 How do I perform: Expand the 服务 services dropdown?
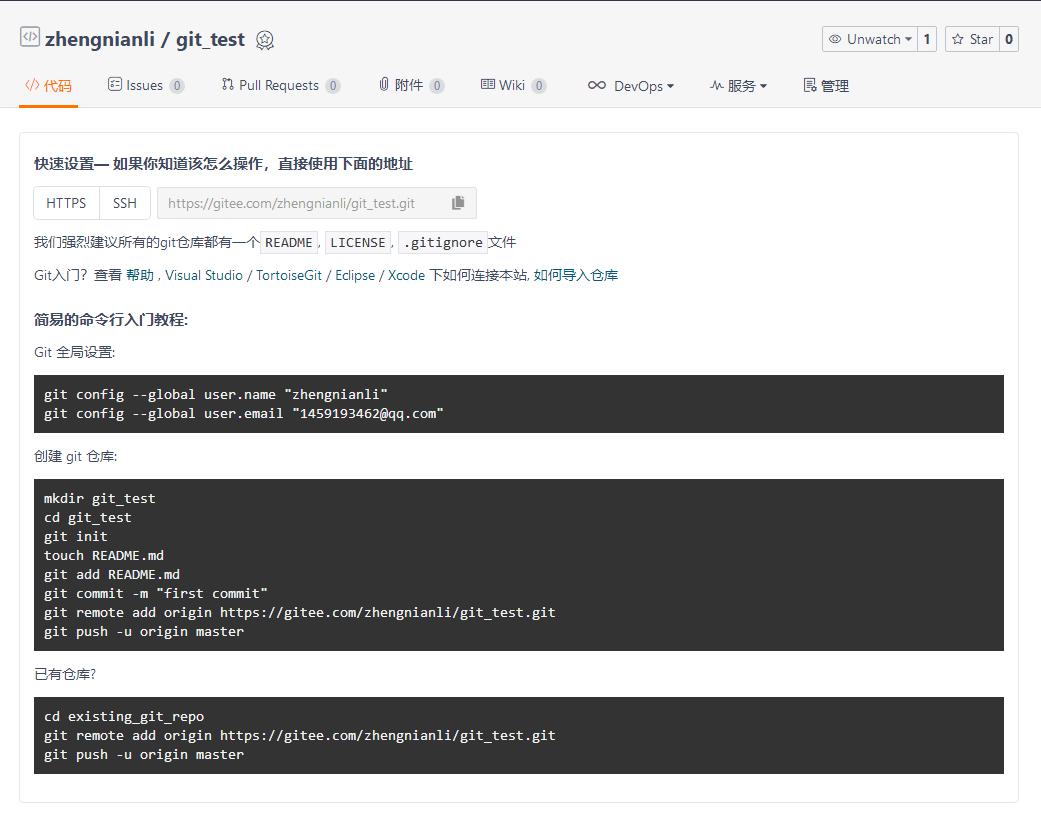(738, 85)
